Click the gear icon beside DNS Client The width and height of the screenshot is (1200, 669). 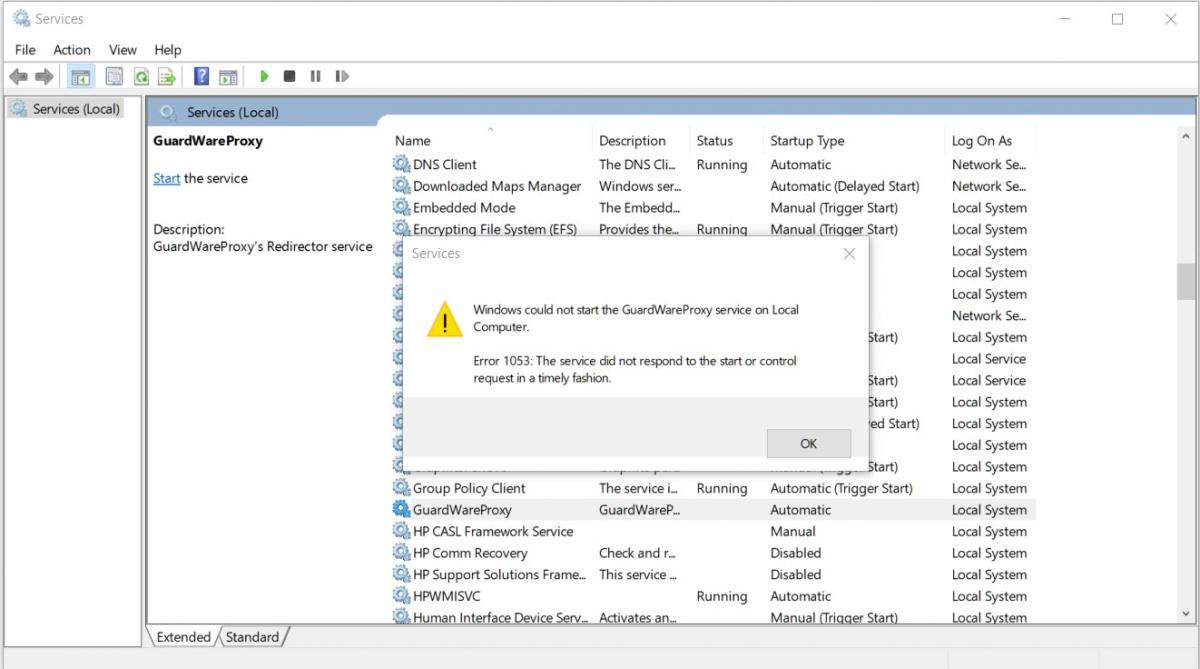(402, 164)
